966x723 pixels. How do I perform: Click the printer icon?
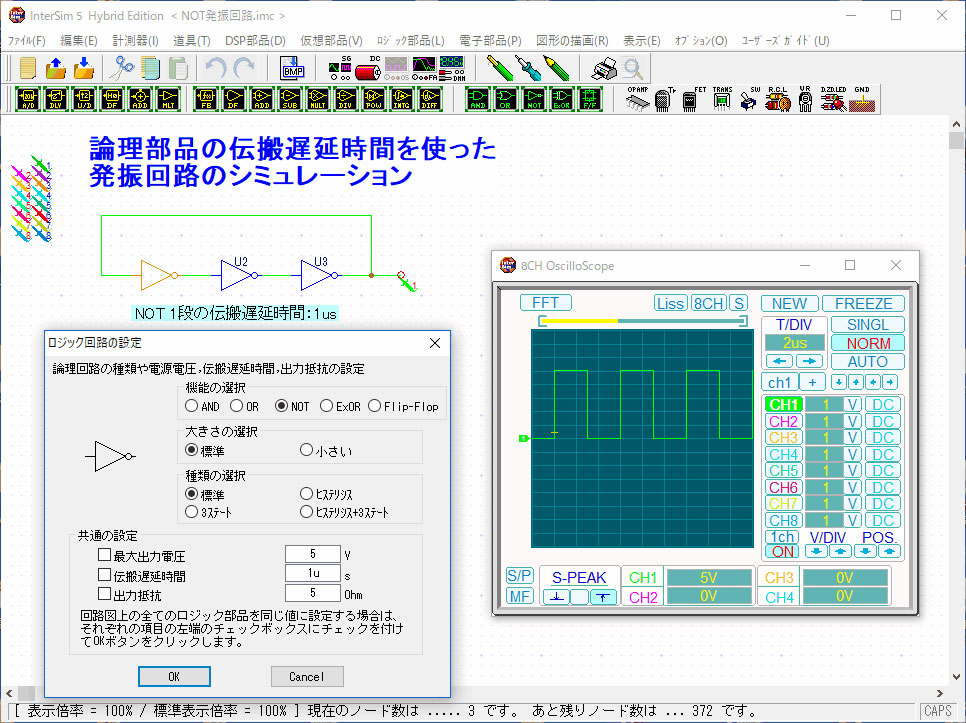[x=604, y=68]
